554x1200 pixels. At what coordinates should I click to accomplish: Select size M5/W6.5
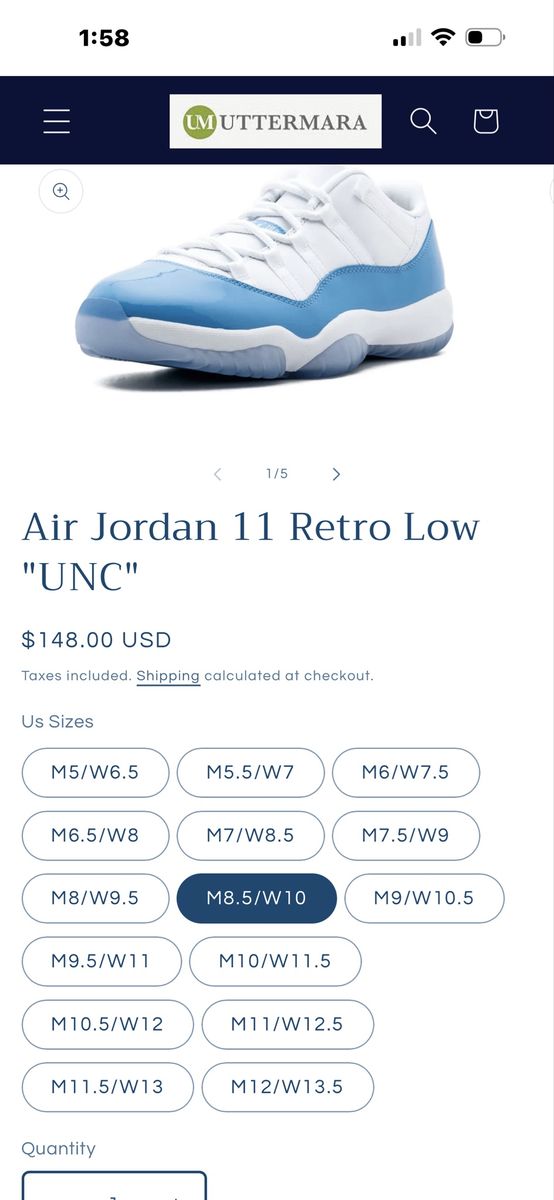(x=95, y=772)
